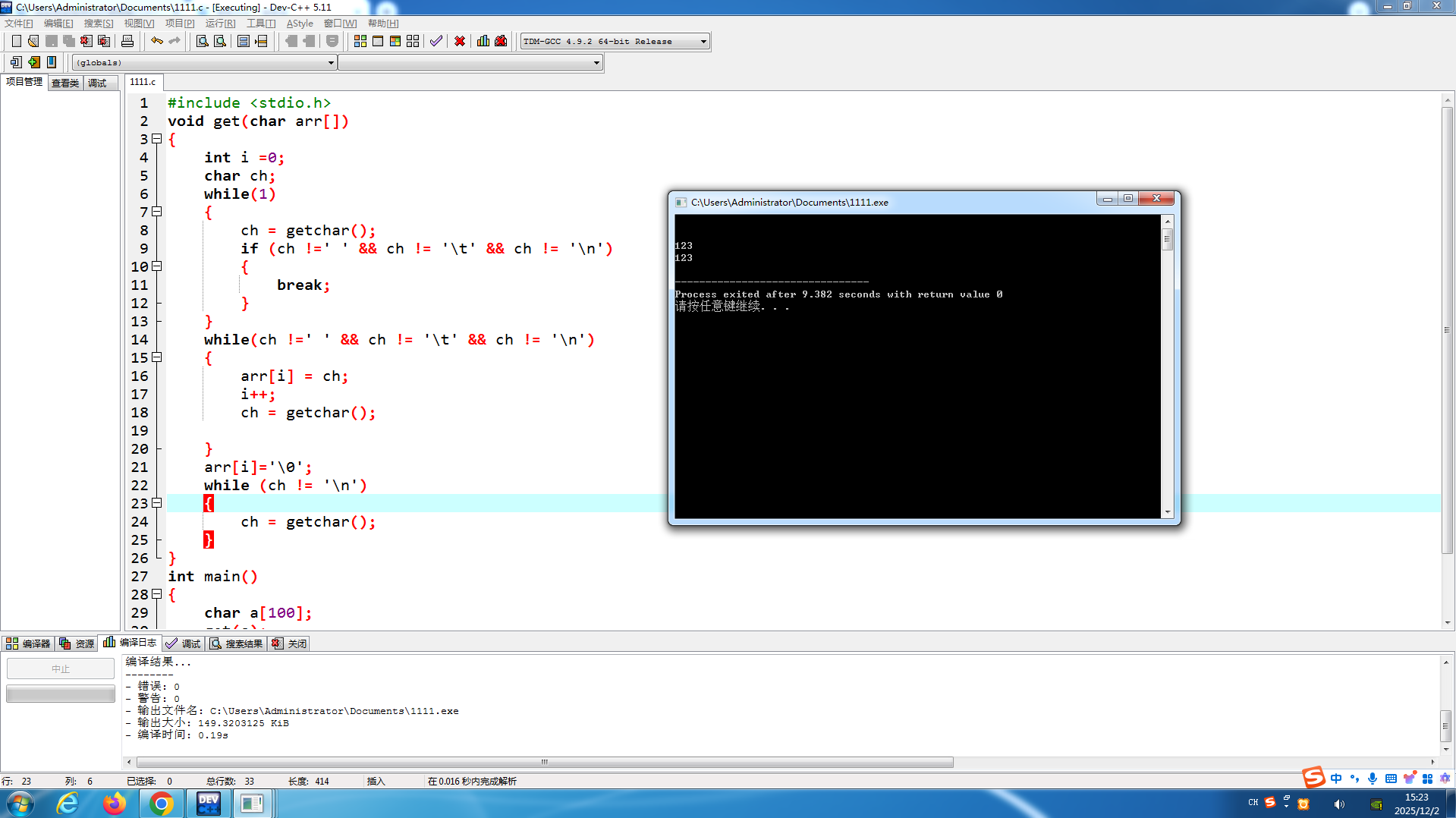Open the Sogou soft keyboard icon
The image size is (1456, 818).
pyautogui.click(x=1391, y=779)
